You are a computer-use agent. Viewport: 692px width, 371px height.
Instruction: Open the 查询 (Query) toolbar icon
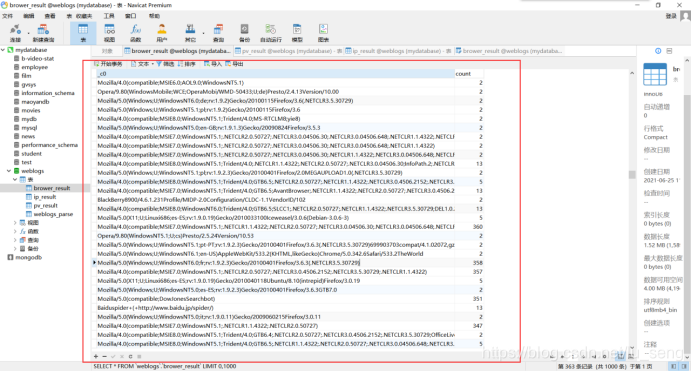click(218, 33)
